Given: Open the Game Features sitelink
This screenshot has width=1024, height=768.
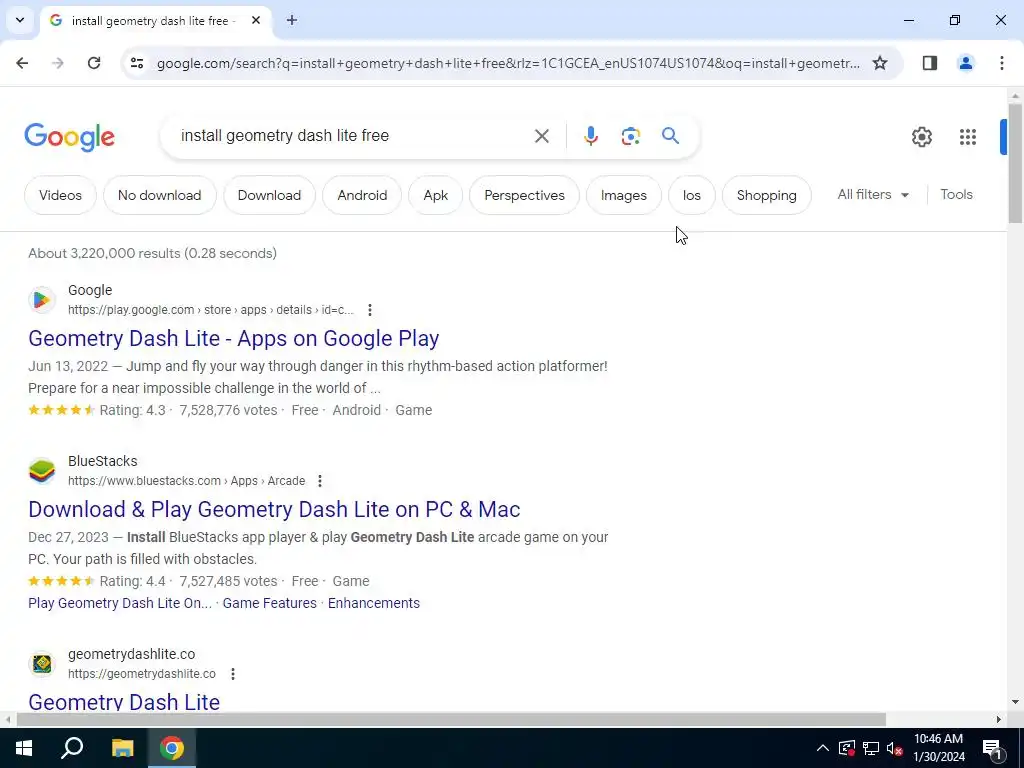Looking at the screenshot, I should pyautogui.click(x=270, y=603).
